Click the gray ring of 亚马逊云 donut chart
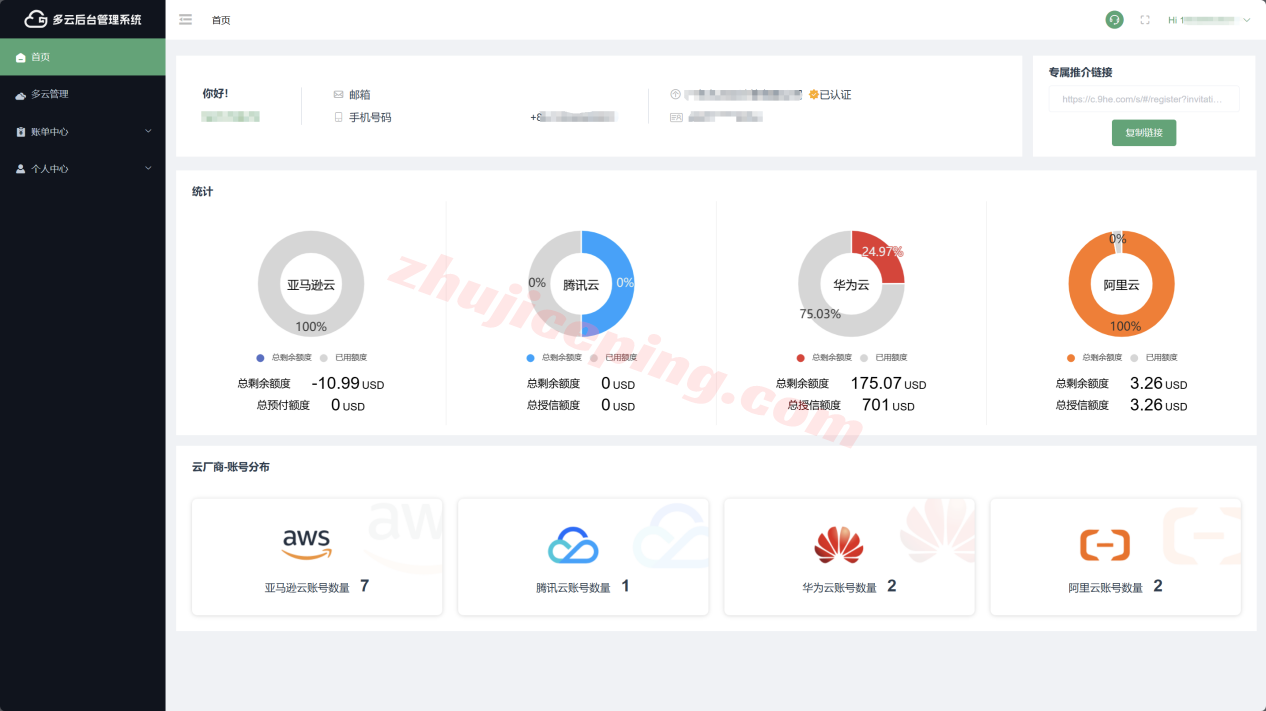1266x711 pixels. pyautogui.click(x=311, y=242)
